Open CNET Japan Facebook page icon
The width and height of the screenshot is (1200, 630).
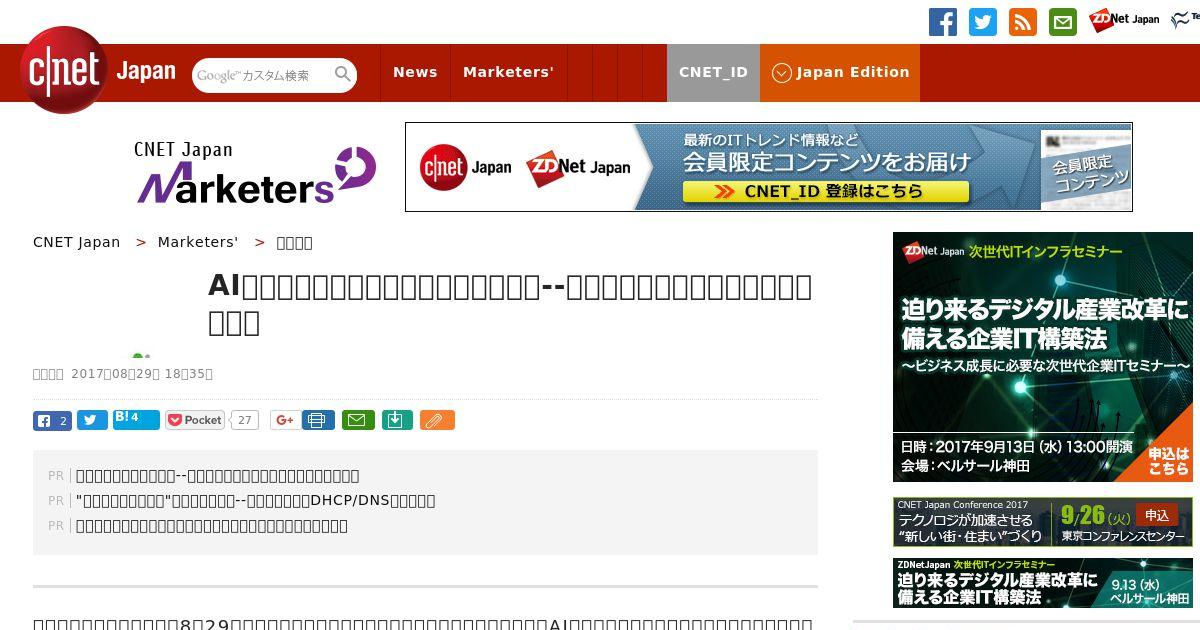point(943,22)
